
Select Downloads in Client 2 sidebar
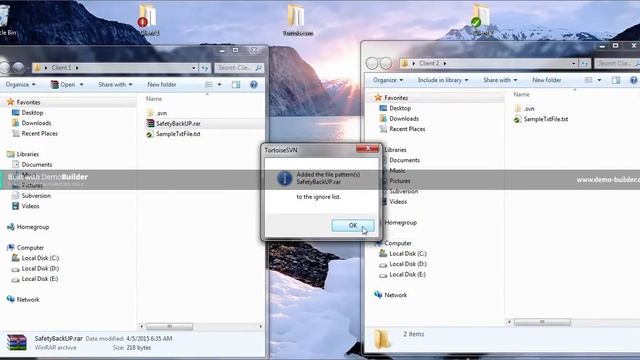pyautogui.click(x=399, y=118)
